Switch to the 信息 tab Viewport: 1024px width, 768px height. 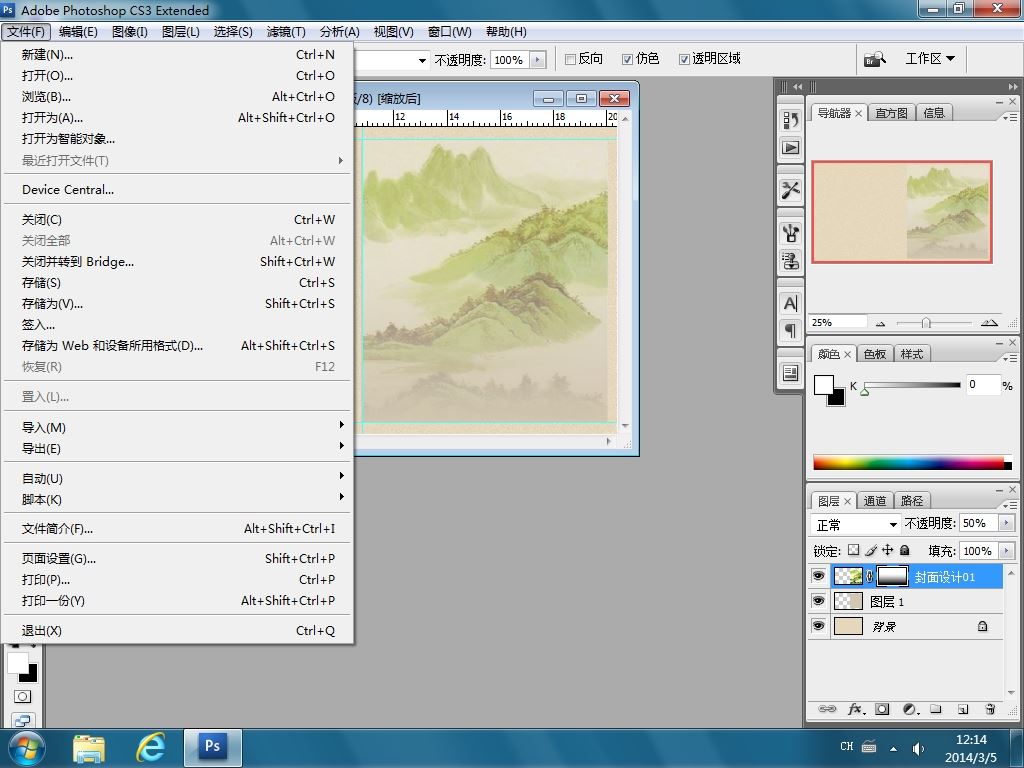tap(934, 113)
